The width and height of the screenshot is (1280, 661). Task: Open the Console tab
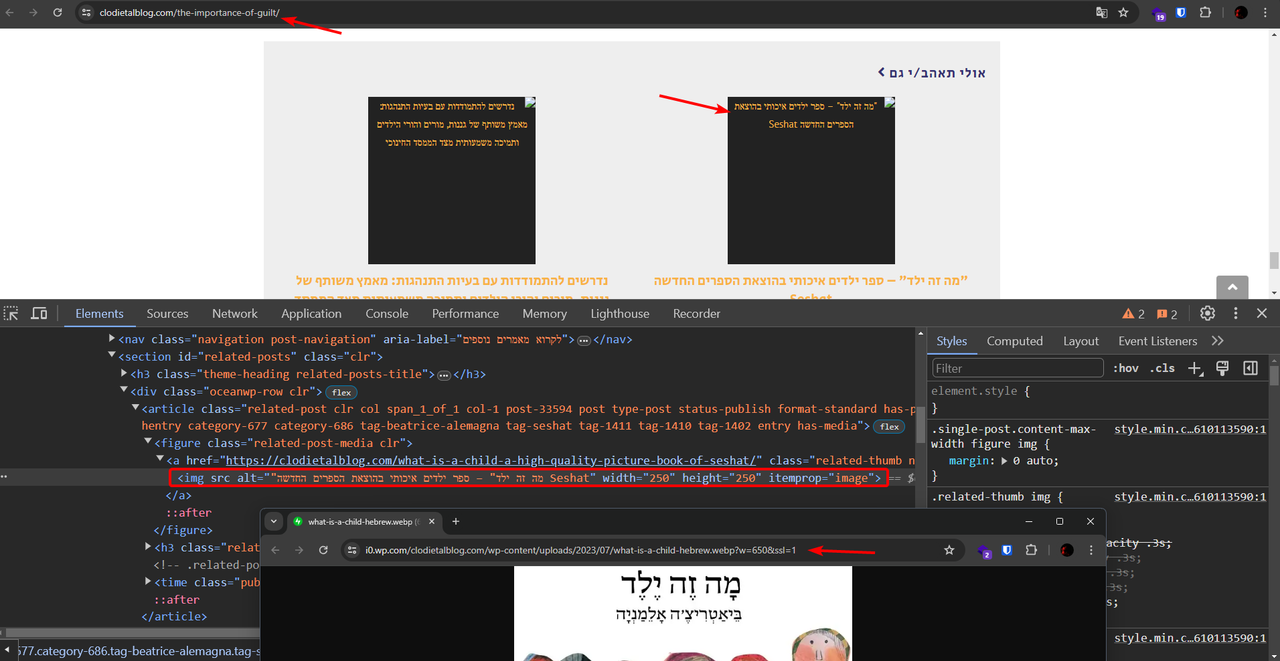[387, 313]
